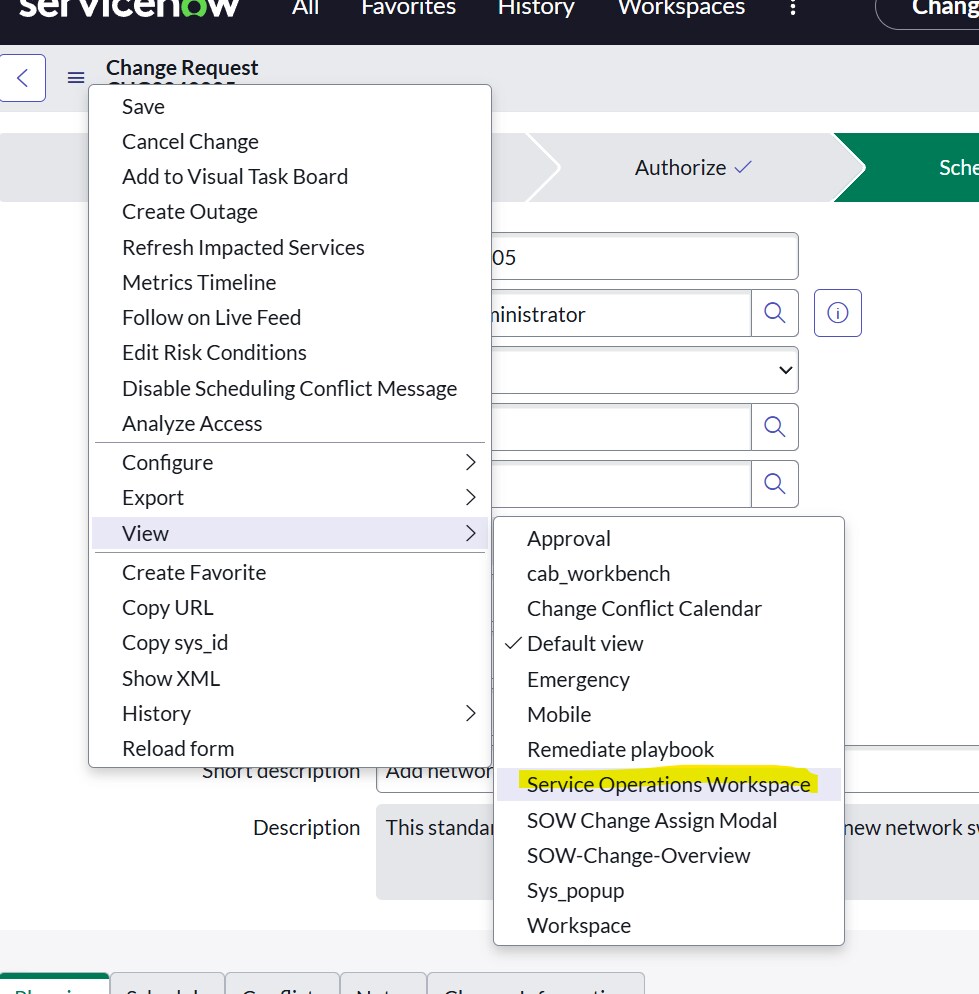Select Save from the context menu
Screen dimensions: 979x994
coord(290,106)
